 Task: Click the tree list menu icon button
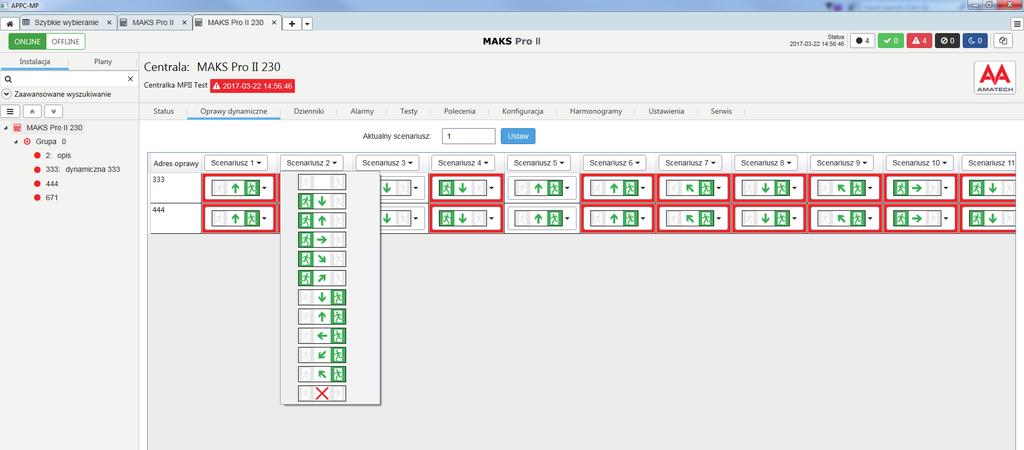point(11,111)
